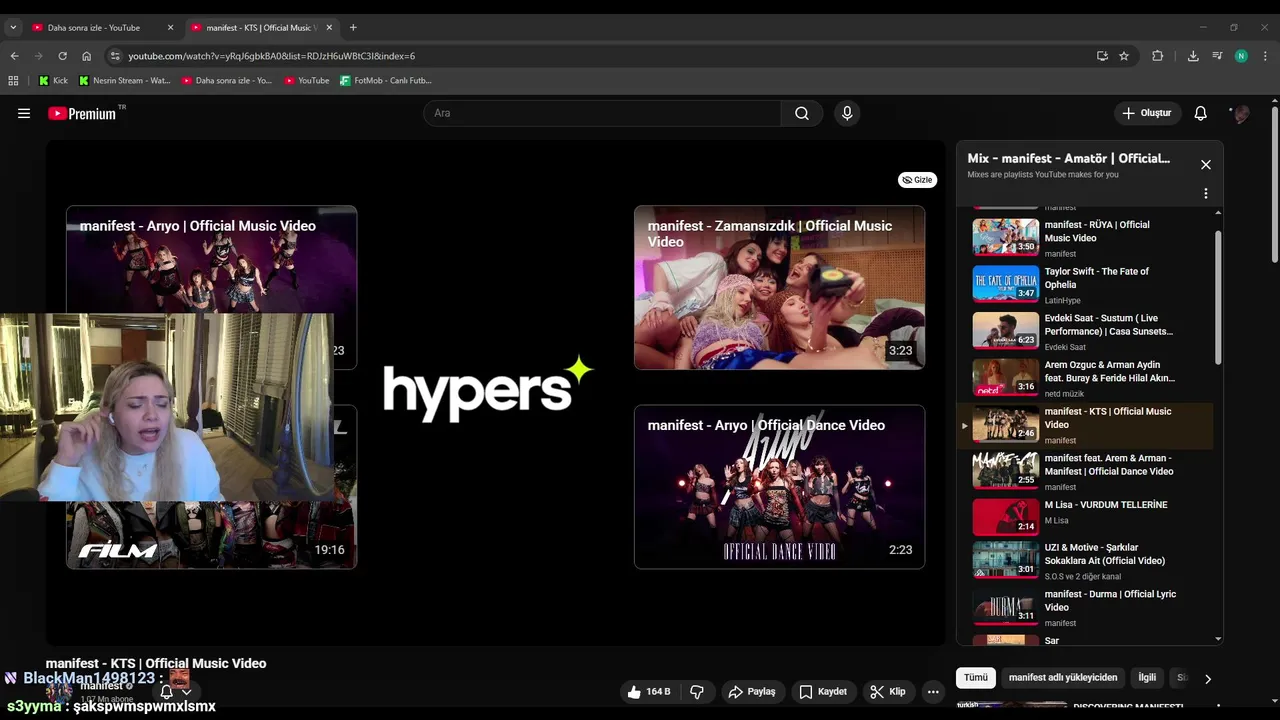Open Chrome profile N avatar

[x=1241, y=56]
